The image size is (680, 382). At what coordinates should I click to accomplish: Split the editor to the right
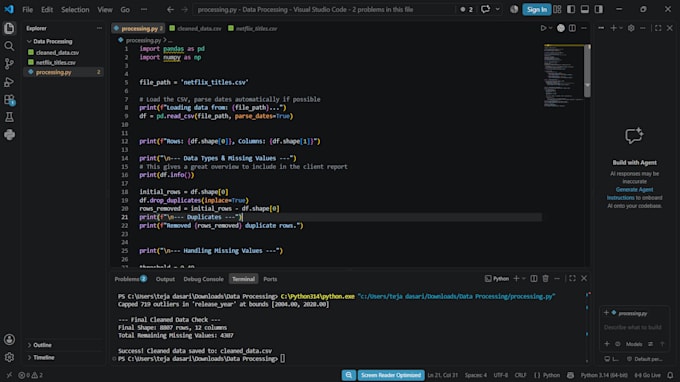point(572,28)
